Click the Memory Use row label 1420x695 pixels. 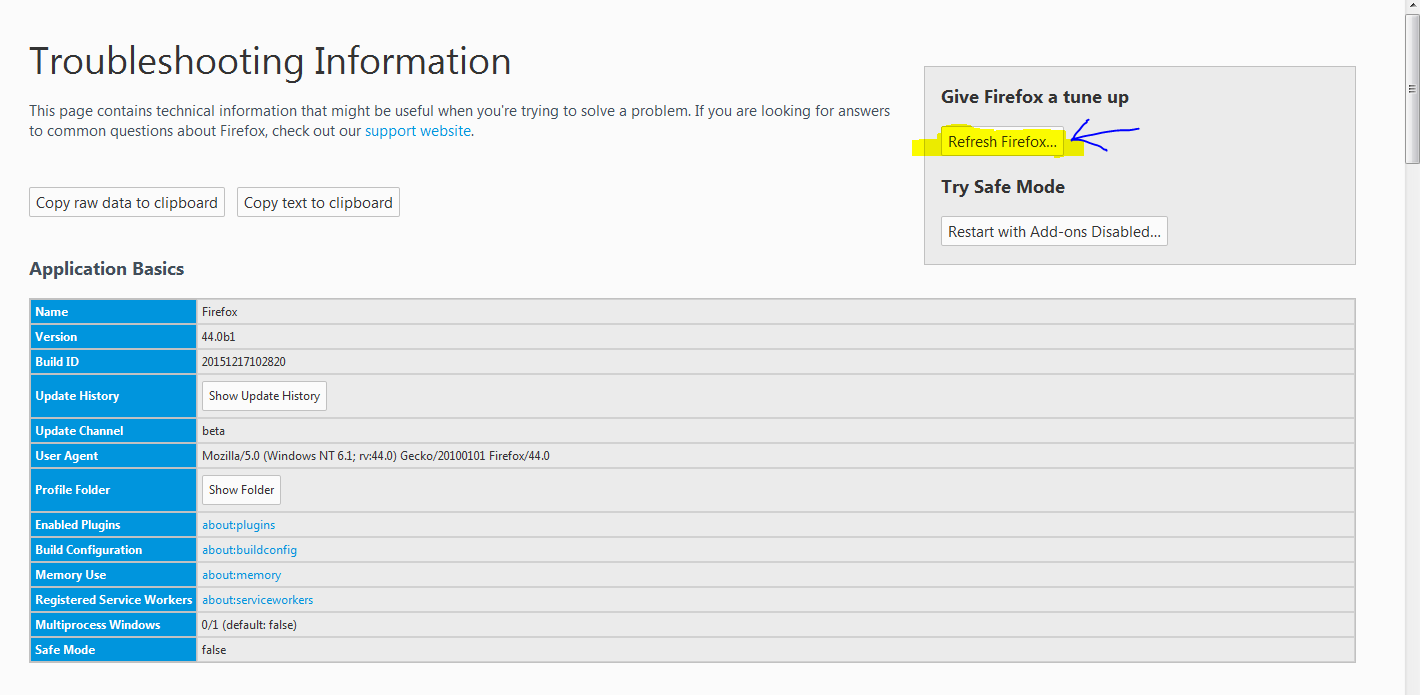coord(114,575)
